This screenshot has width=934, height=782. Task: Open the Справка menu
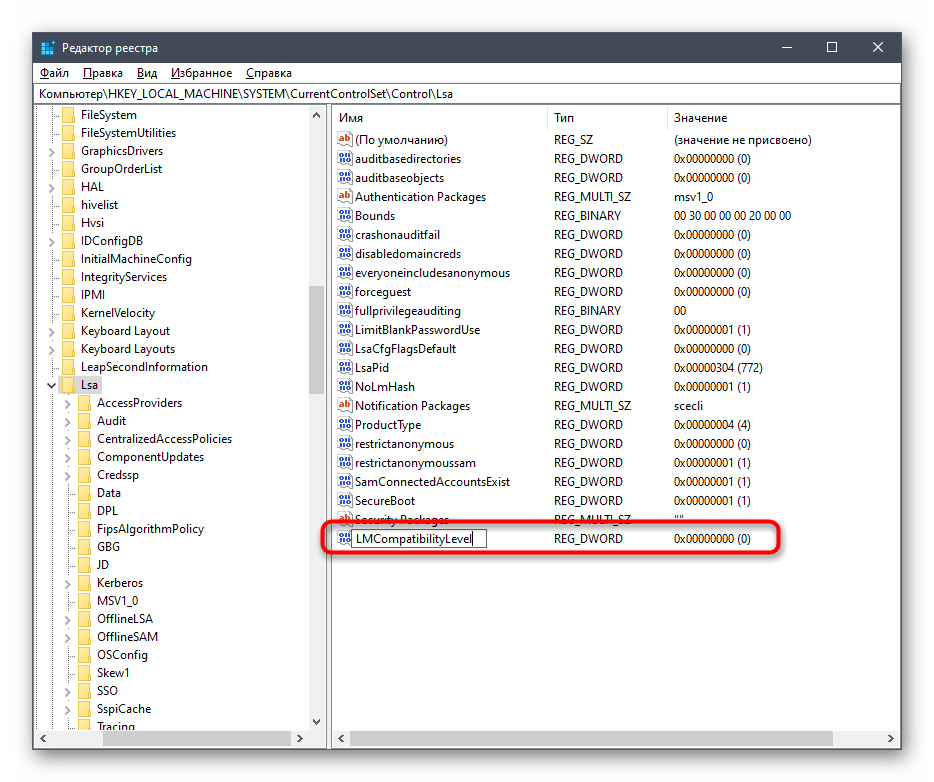(x=268, y=73)
